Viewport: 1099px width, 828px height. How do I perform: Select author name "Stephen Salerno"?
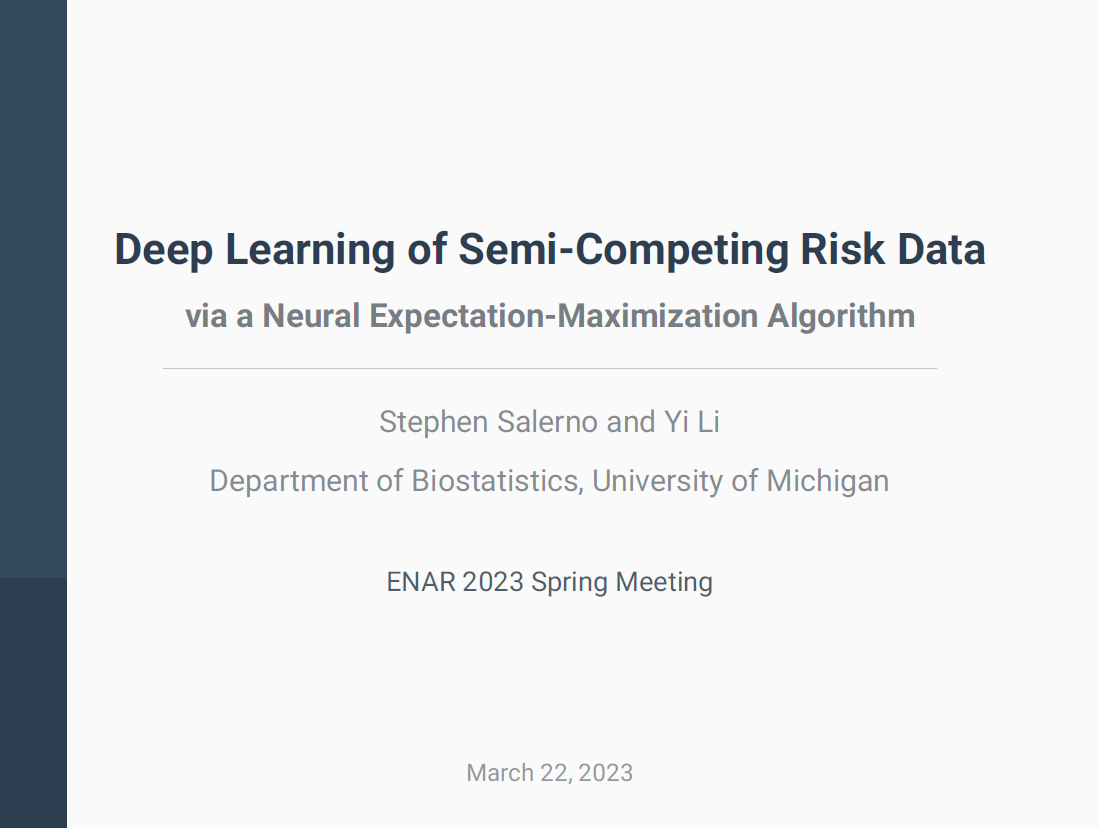[x=489, y=422]
